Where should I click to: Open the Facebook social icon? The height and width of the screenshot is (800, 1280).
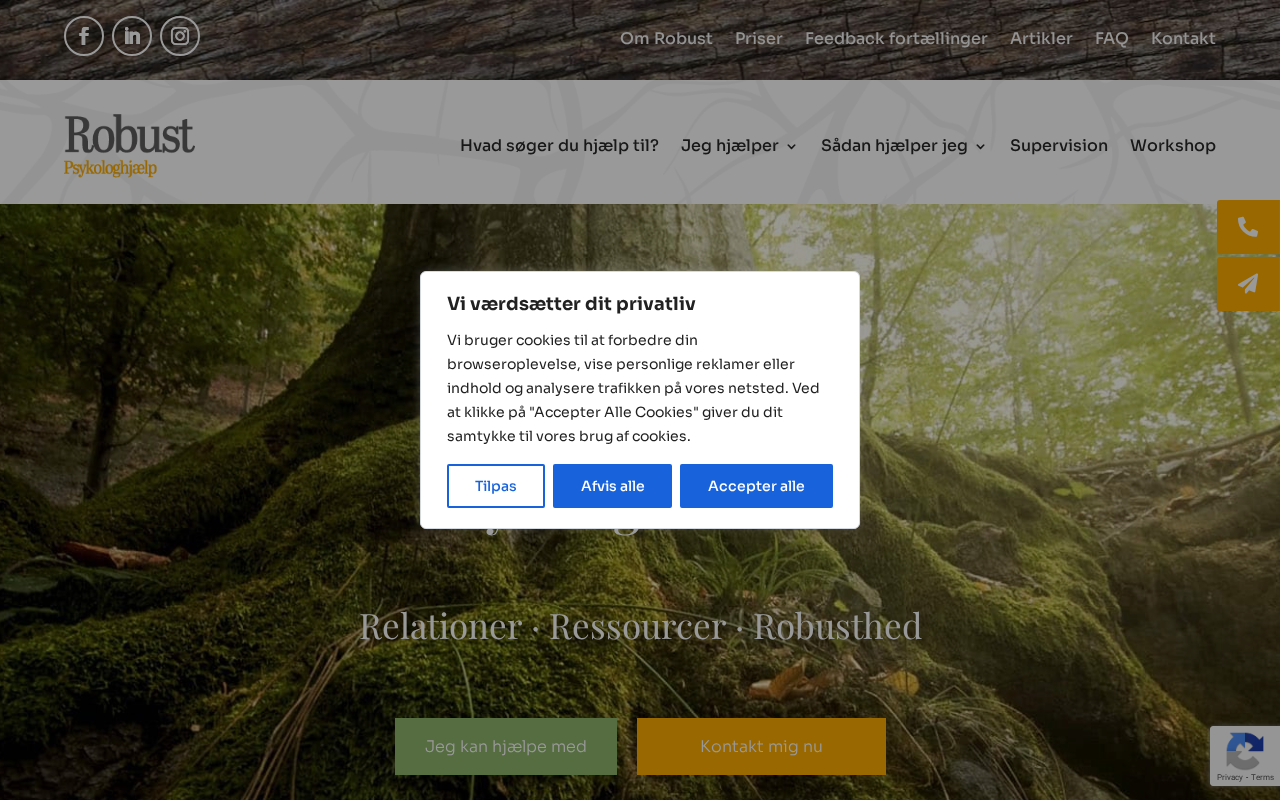coord(84,36)
